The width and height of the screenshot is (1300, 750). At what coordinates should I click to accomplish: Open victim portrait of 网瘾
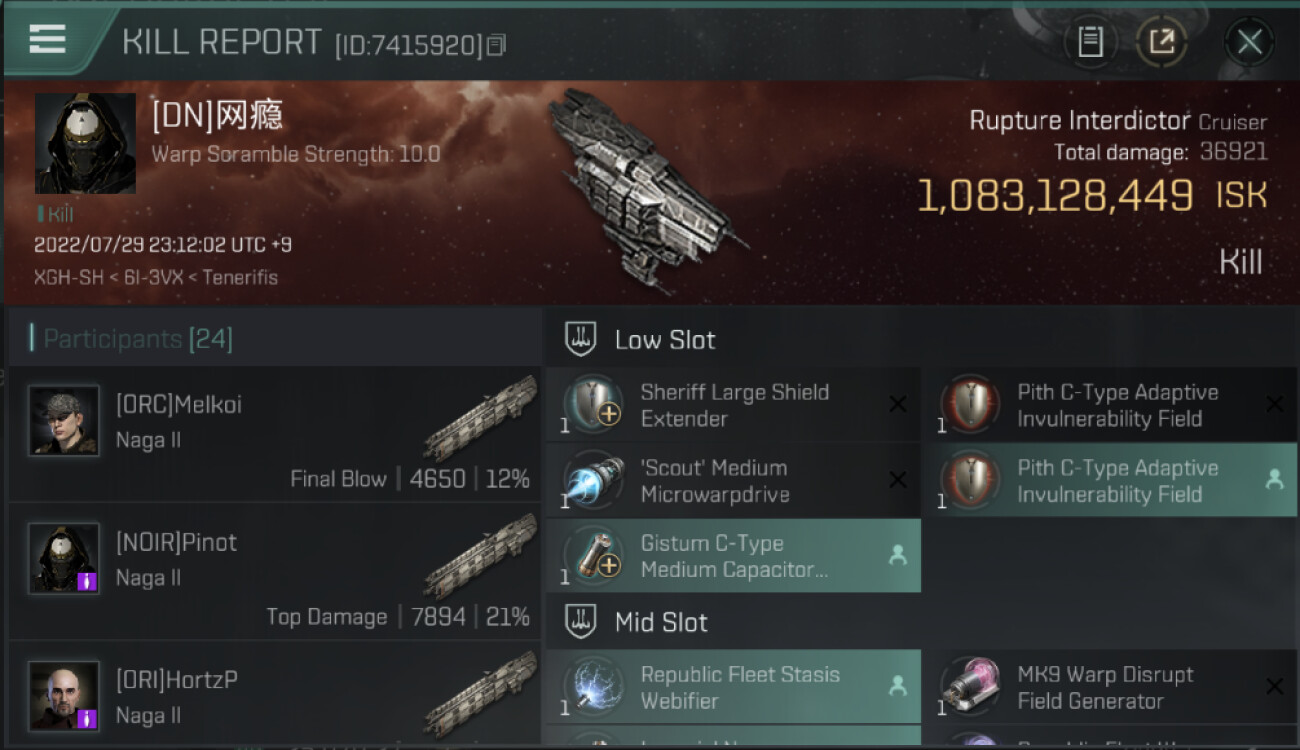pos(85,143)
